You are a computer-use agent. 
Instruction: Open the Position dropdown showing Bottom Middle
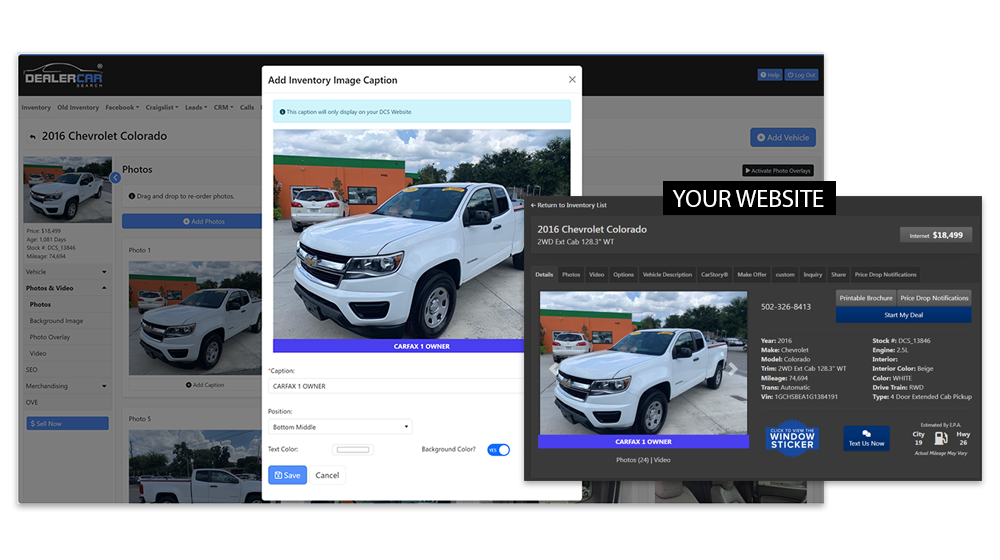pos(340,427)
